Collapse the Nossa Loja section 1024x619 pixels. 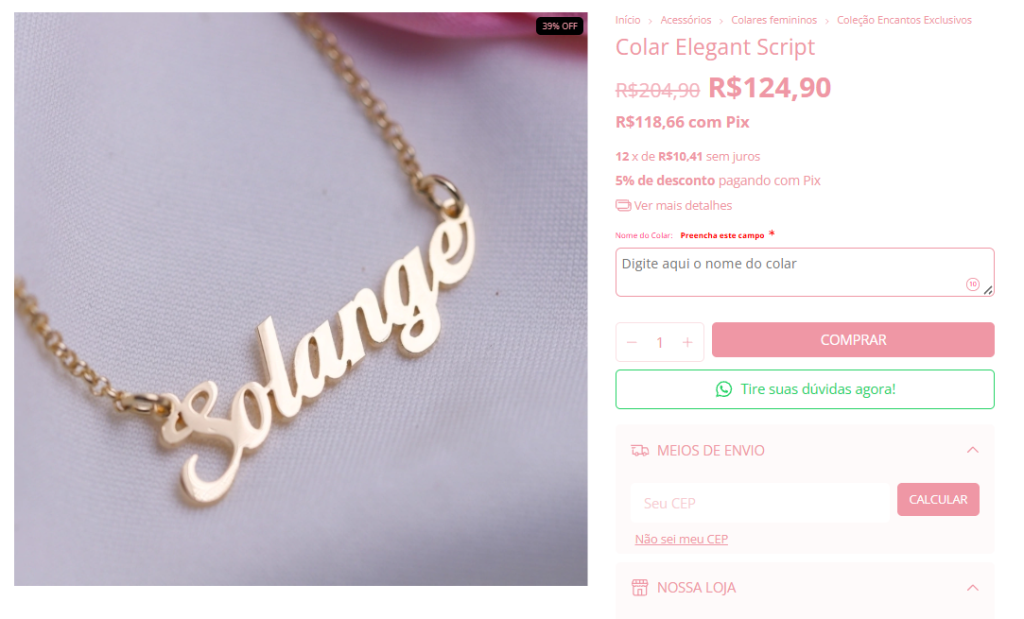pyautogui.click(x=972, y=588)
